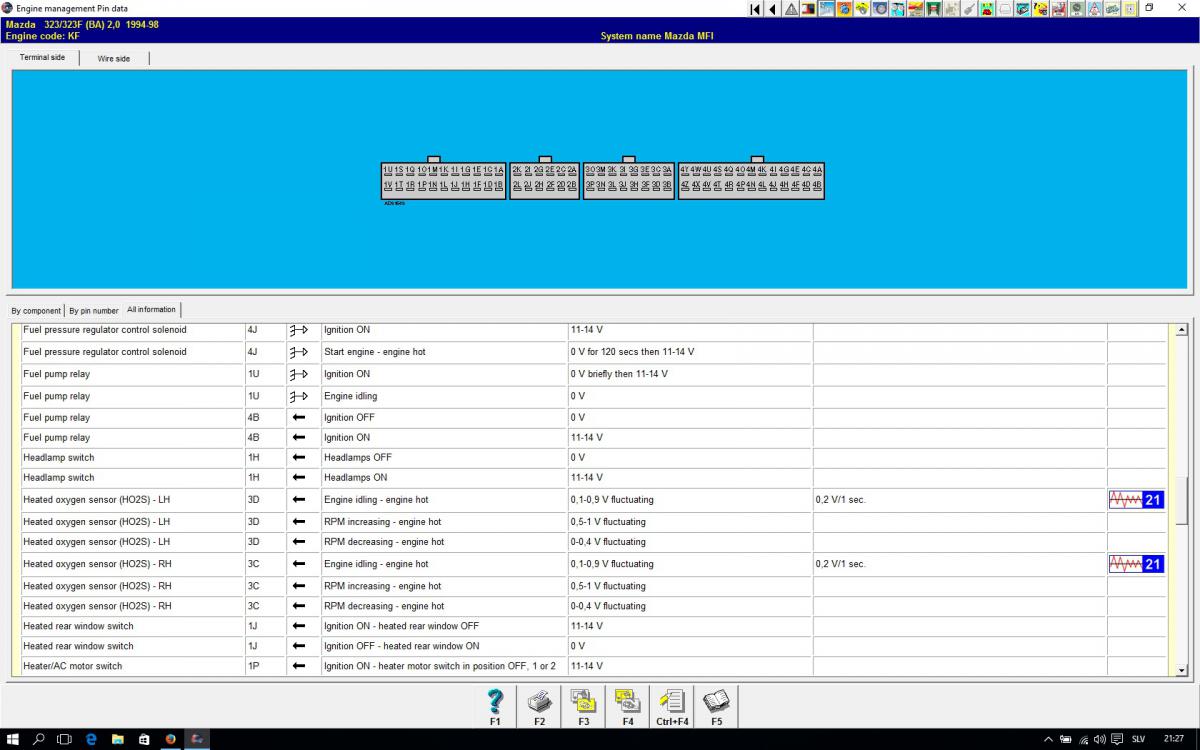1200x750 pixels.
Task: Show hidden system tray icons chevron
Action: [x=1048, y=739]
